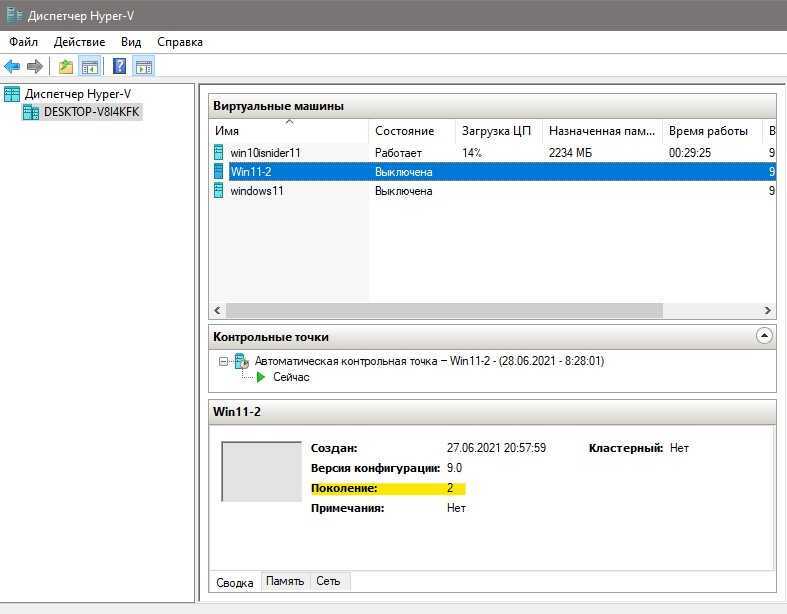Screen dimensions: 787x614
Task: Click the VM list scroll right arrow
Action: pyautogui.click(x=767, y=310)
